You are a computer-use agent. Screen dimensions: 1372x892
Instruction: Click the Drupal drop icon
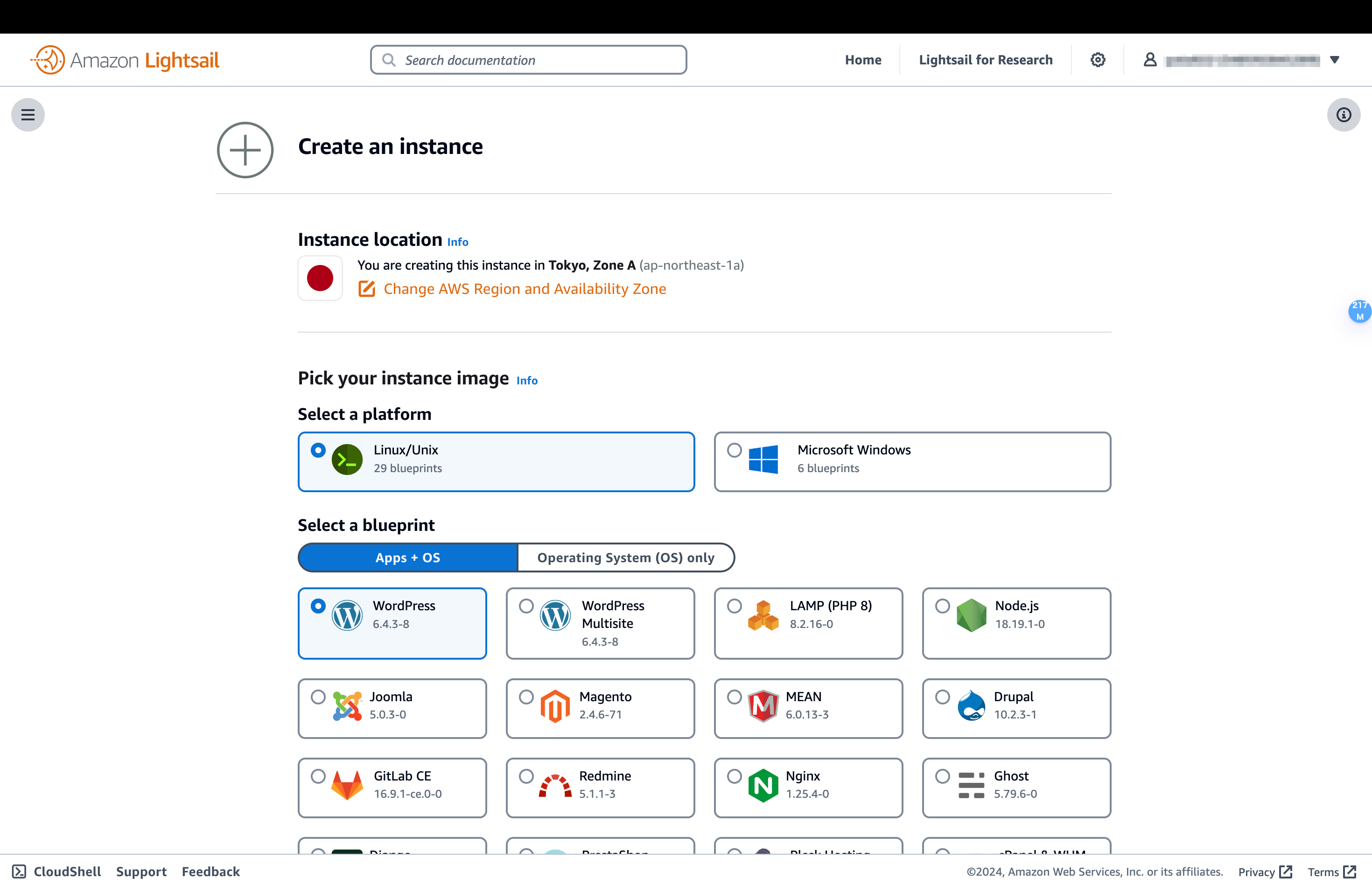[x=971, y=705]
